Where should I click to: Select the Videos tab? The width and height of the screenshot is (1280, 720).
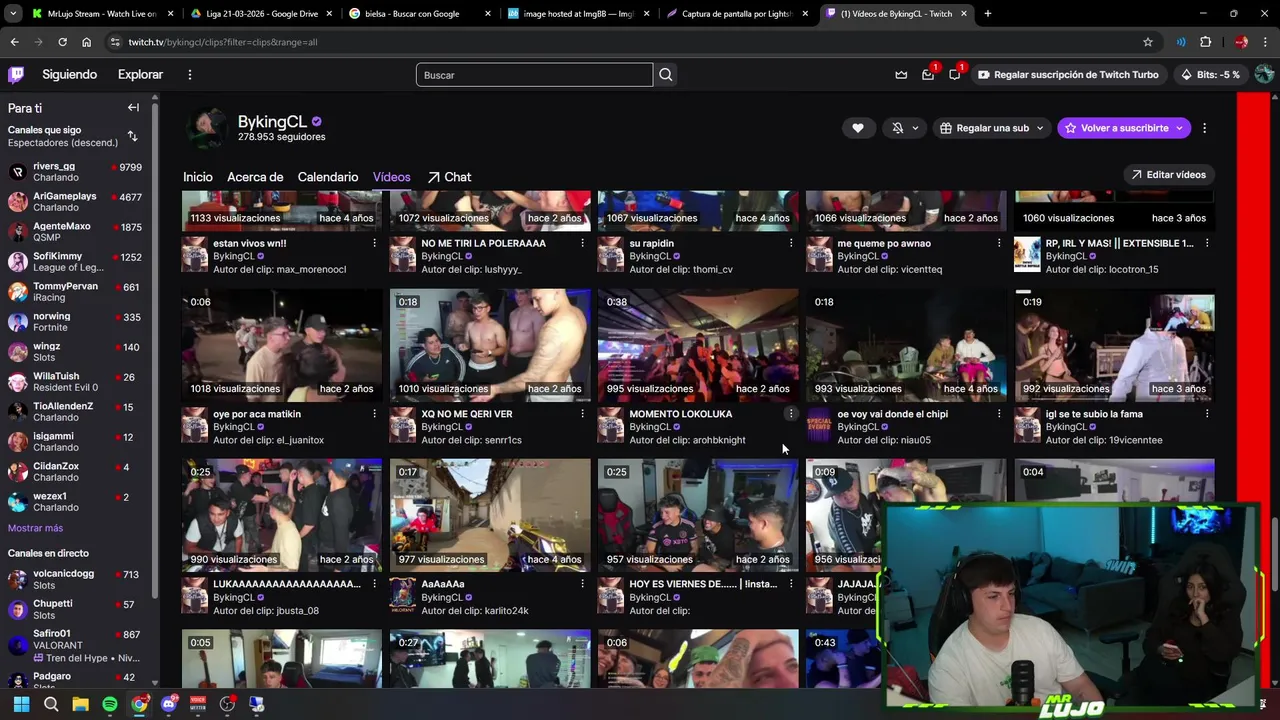click(392, 177)
